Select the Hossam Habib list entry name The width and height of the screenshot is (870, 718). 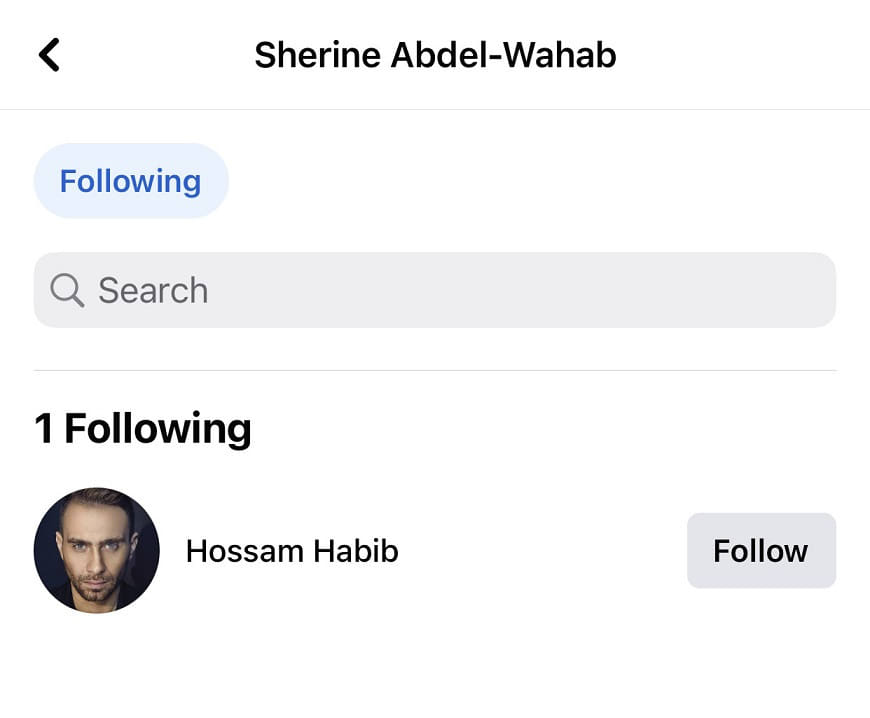point(292,551)
